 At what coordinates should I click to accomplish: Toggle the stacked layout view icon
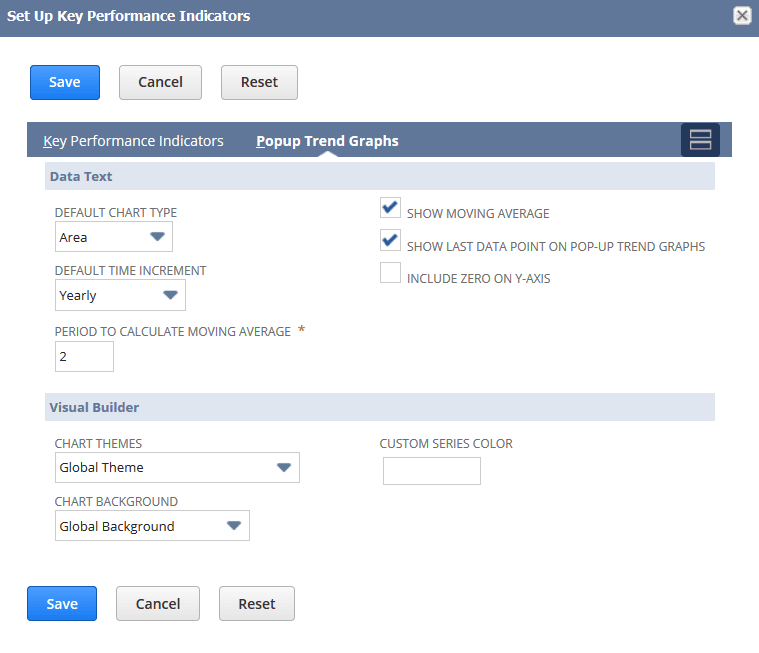point(700,140)
